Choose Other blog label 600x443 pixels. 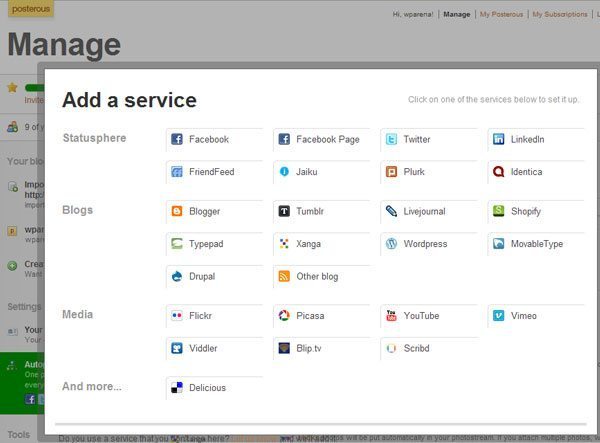pos(317,276)
